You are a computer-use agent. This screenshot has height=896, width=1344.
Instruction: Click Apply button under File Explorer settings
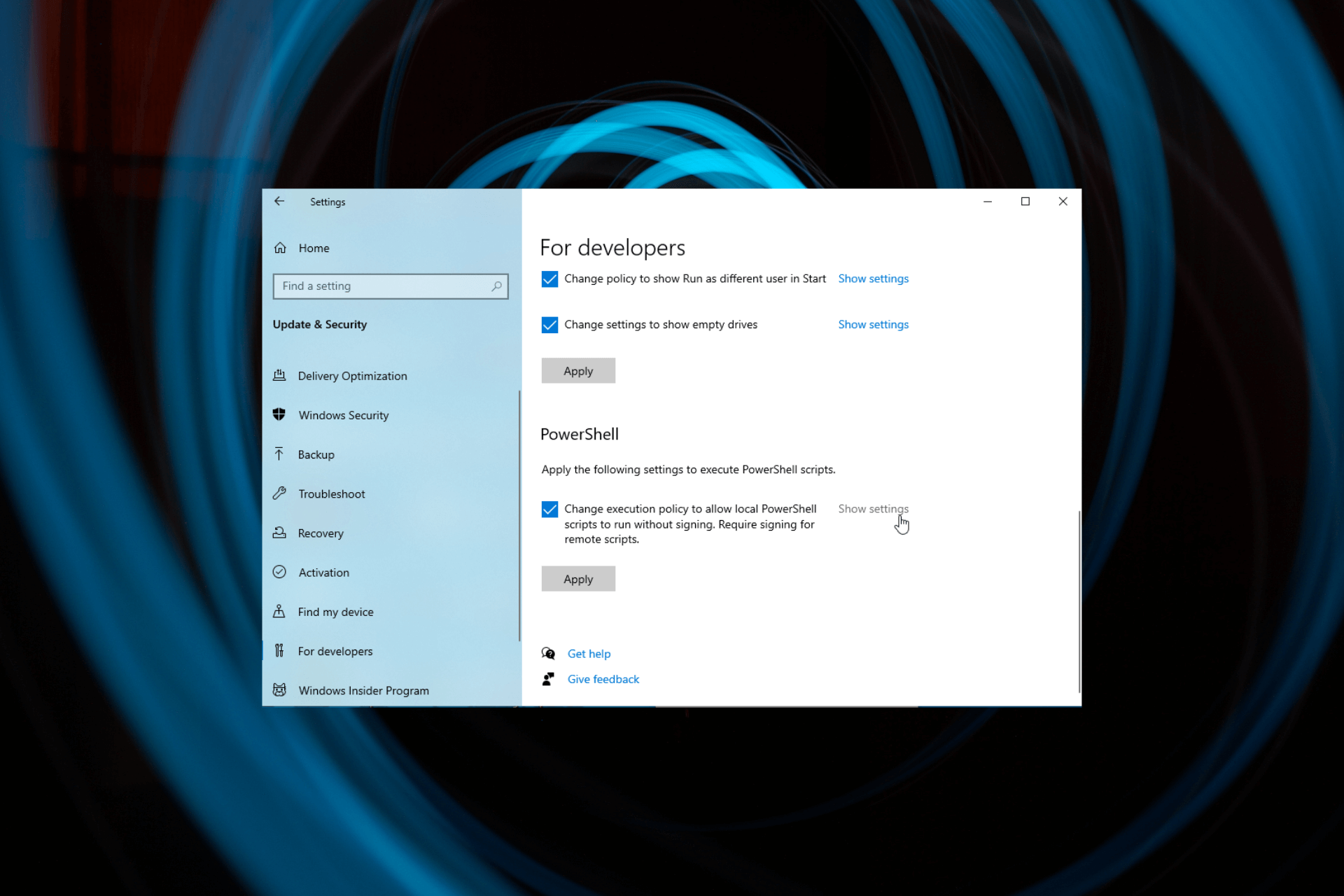pyautogui.click(x=578, y=370)
